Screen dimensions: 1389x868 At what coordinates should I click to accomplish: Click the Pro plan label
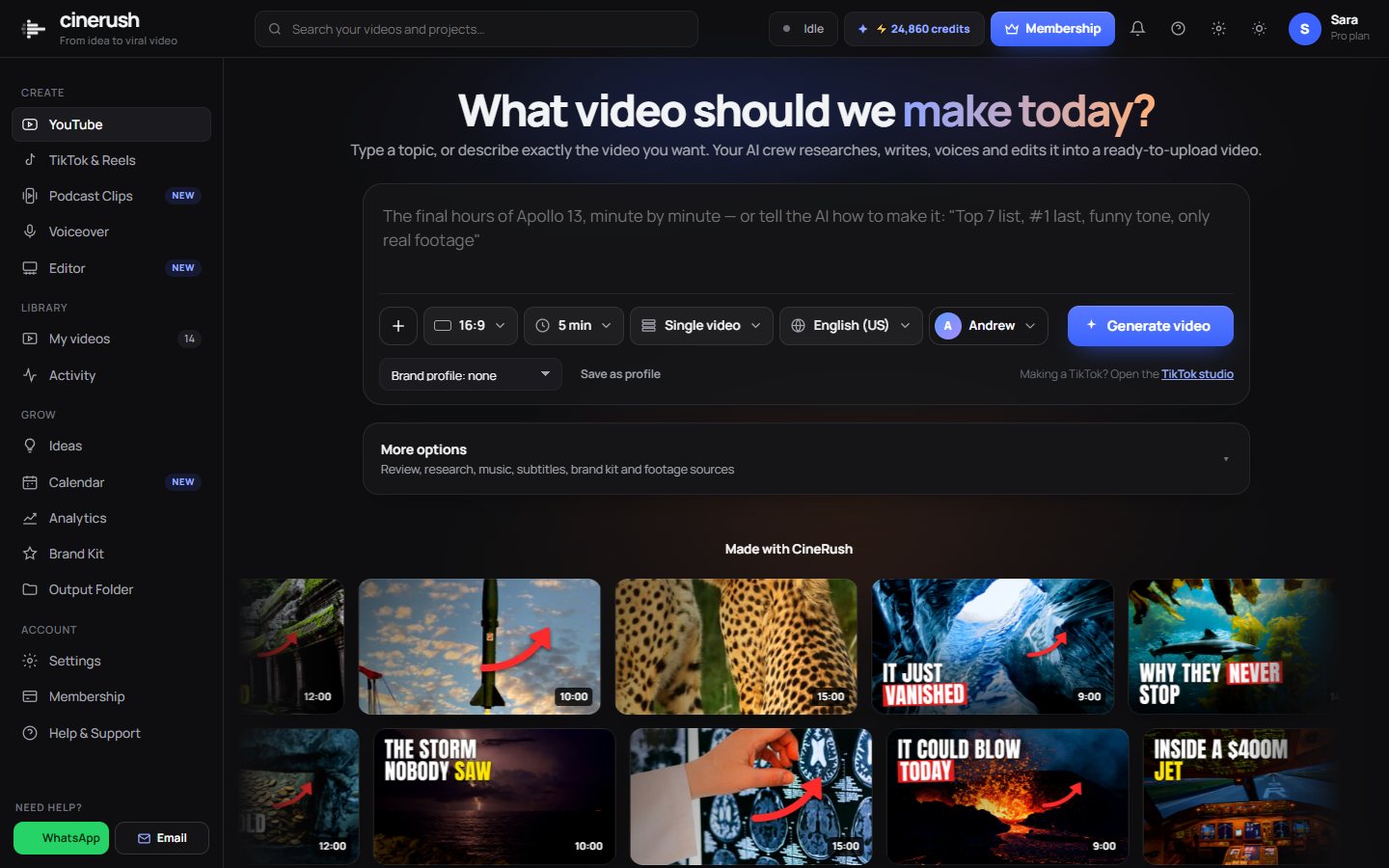1349,37
